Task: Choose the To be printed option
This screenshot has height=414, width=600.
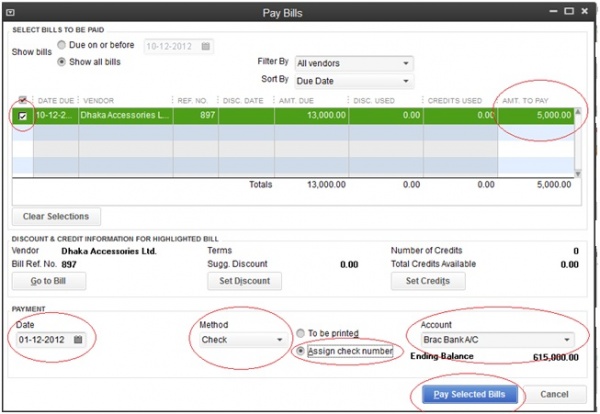Action: click(x=300, y=333)
